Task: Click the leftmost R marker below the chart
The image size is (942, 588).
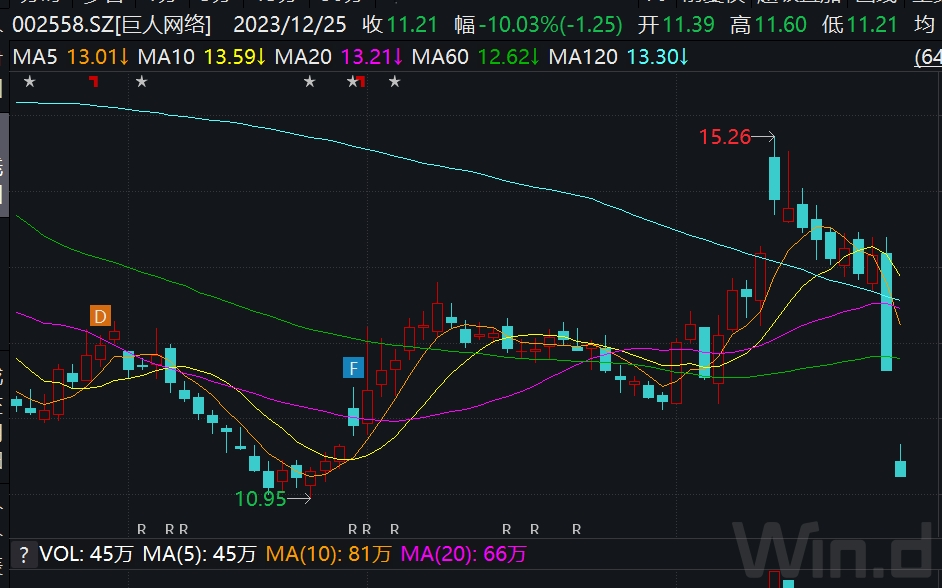Action: click(142, 529)
